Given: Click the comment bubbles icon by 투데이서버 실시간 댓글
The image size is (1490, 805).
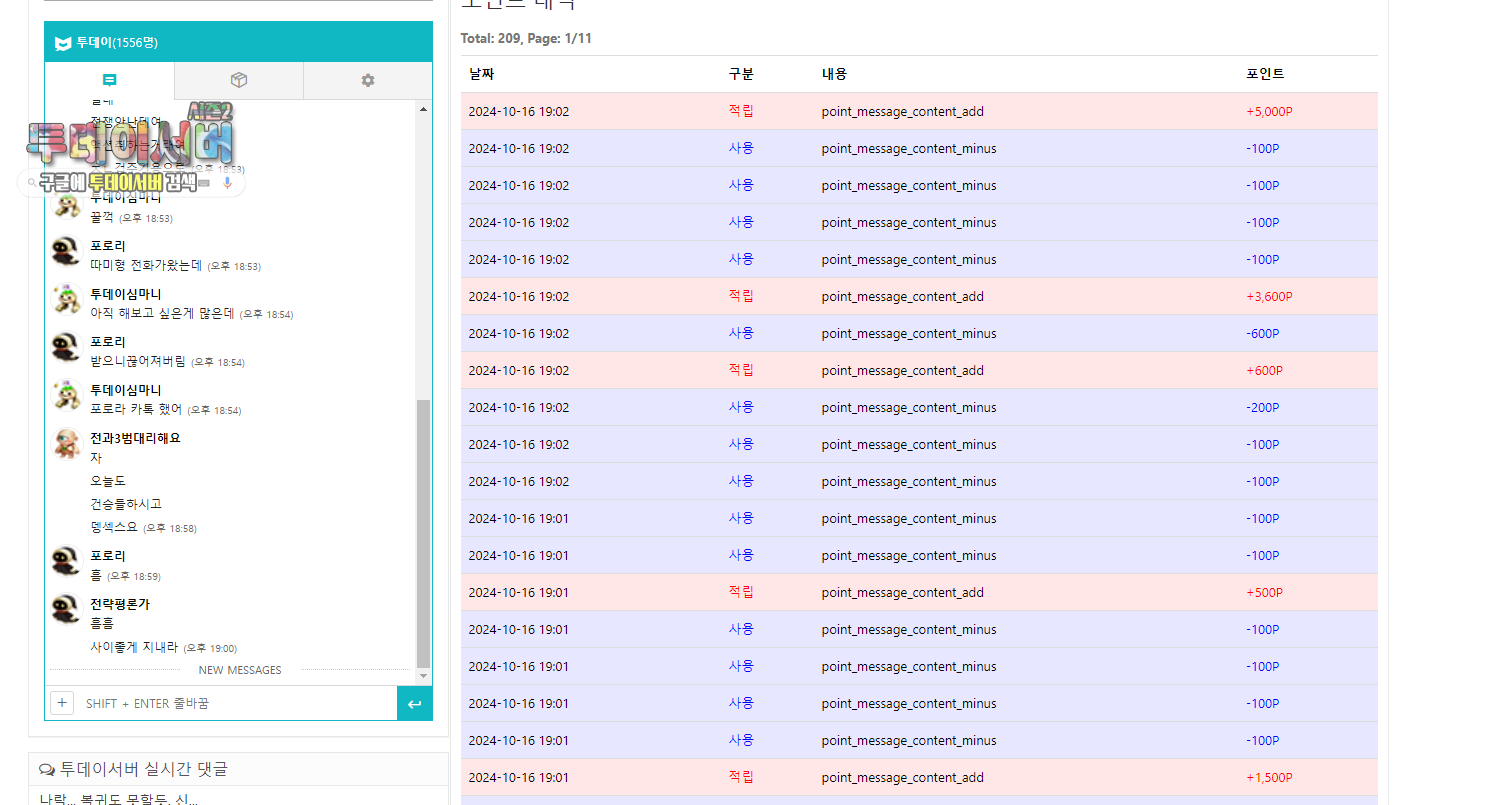Looking at the screenshot, I should tap(47, 769).
